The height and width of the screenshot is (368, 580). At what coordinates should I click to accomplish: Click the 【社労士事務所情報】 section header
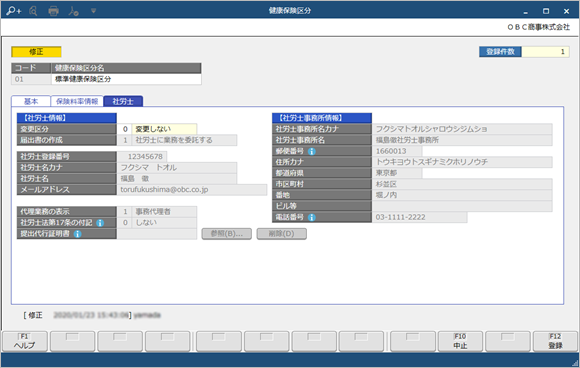(322, 118)
